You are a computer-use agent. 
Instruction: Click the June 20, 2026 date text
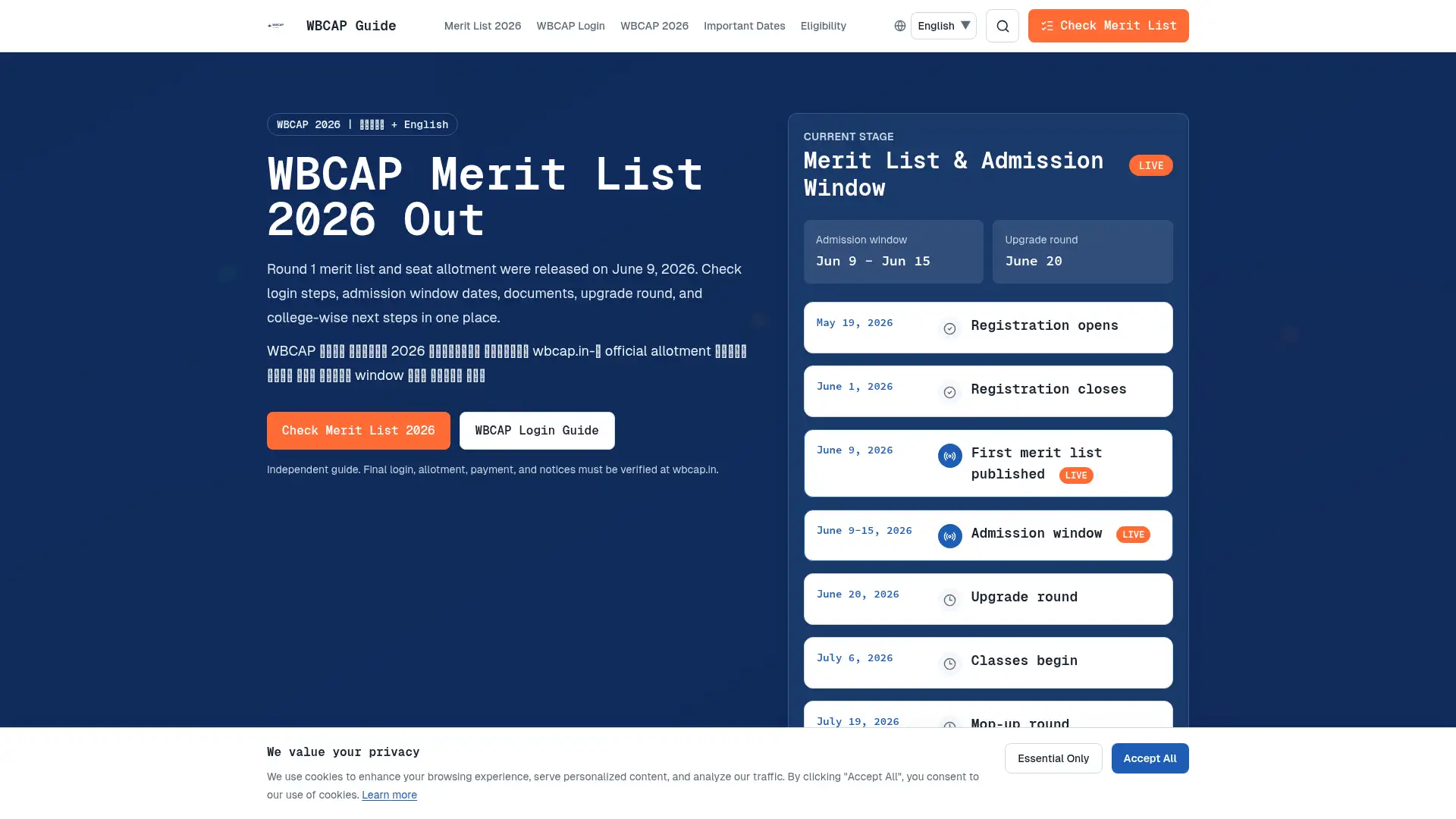(x=858, y=594)
